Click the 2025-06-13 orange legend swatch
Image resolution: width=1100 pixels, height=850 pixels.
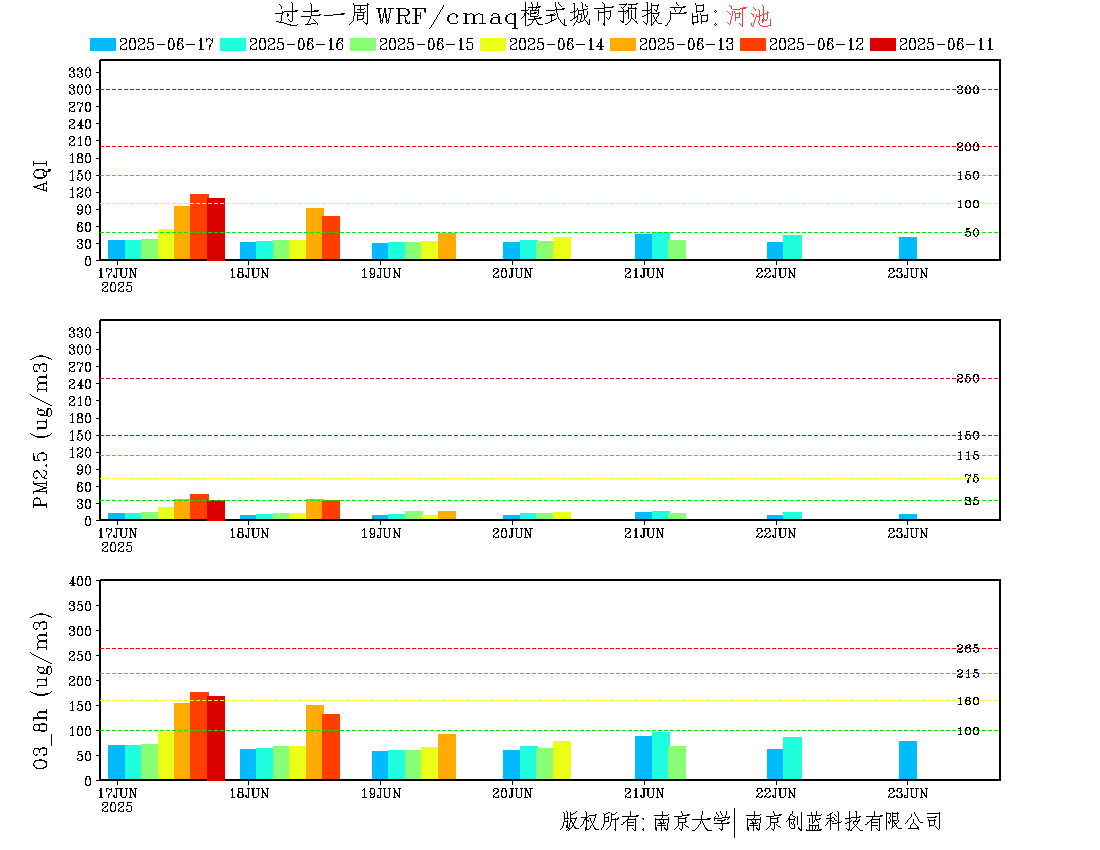[x=623, y=44]
